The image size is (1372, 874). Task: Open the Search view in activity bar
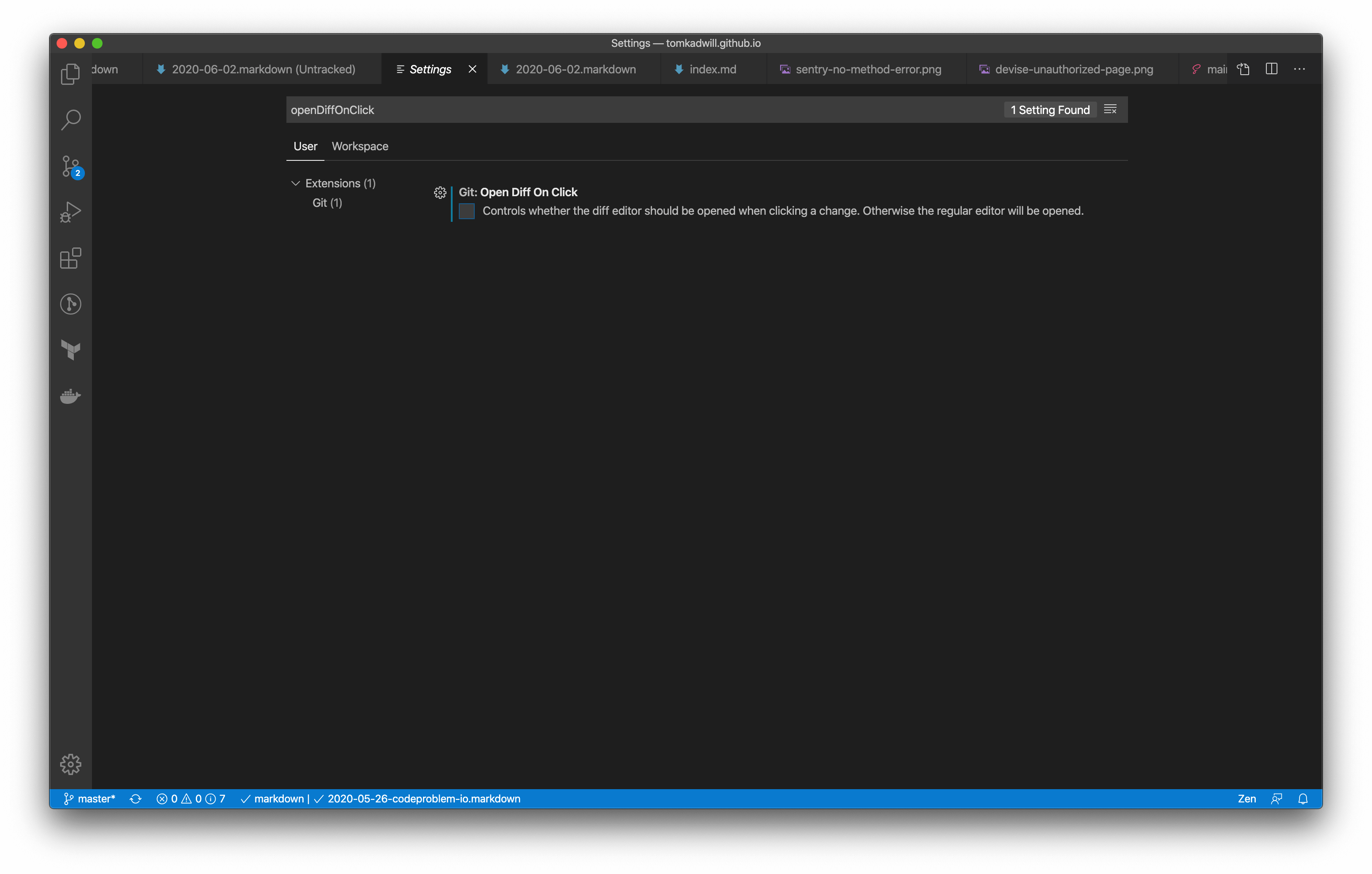tap(71, 120)
